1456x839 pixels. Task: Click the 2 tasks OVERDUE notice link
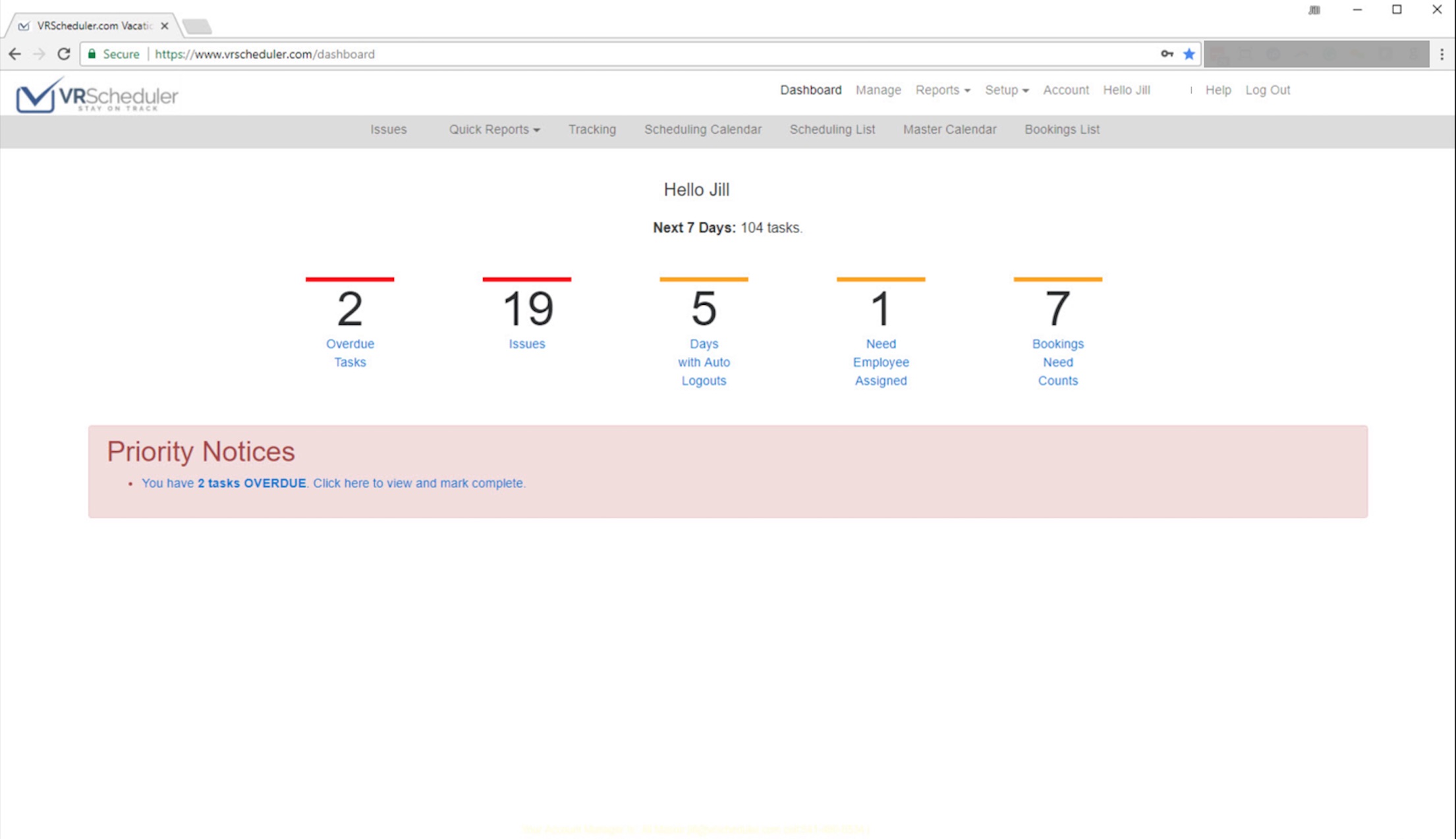252,483
